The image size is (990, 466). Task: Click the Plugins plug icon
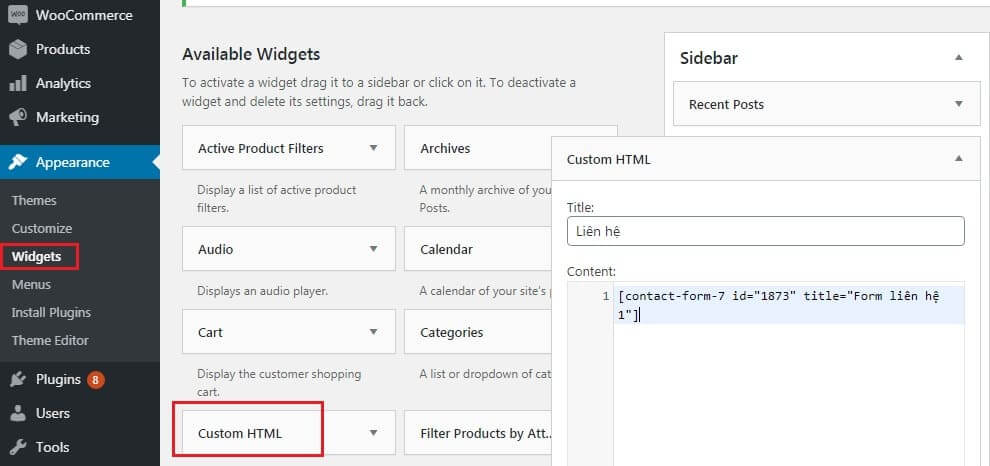tap(17, 379)
